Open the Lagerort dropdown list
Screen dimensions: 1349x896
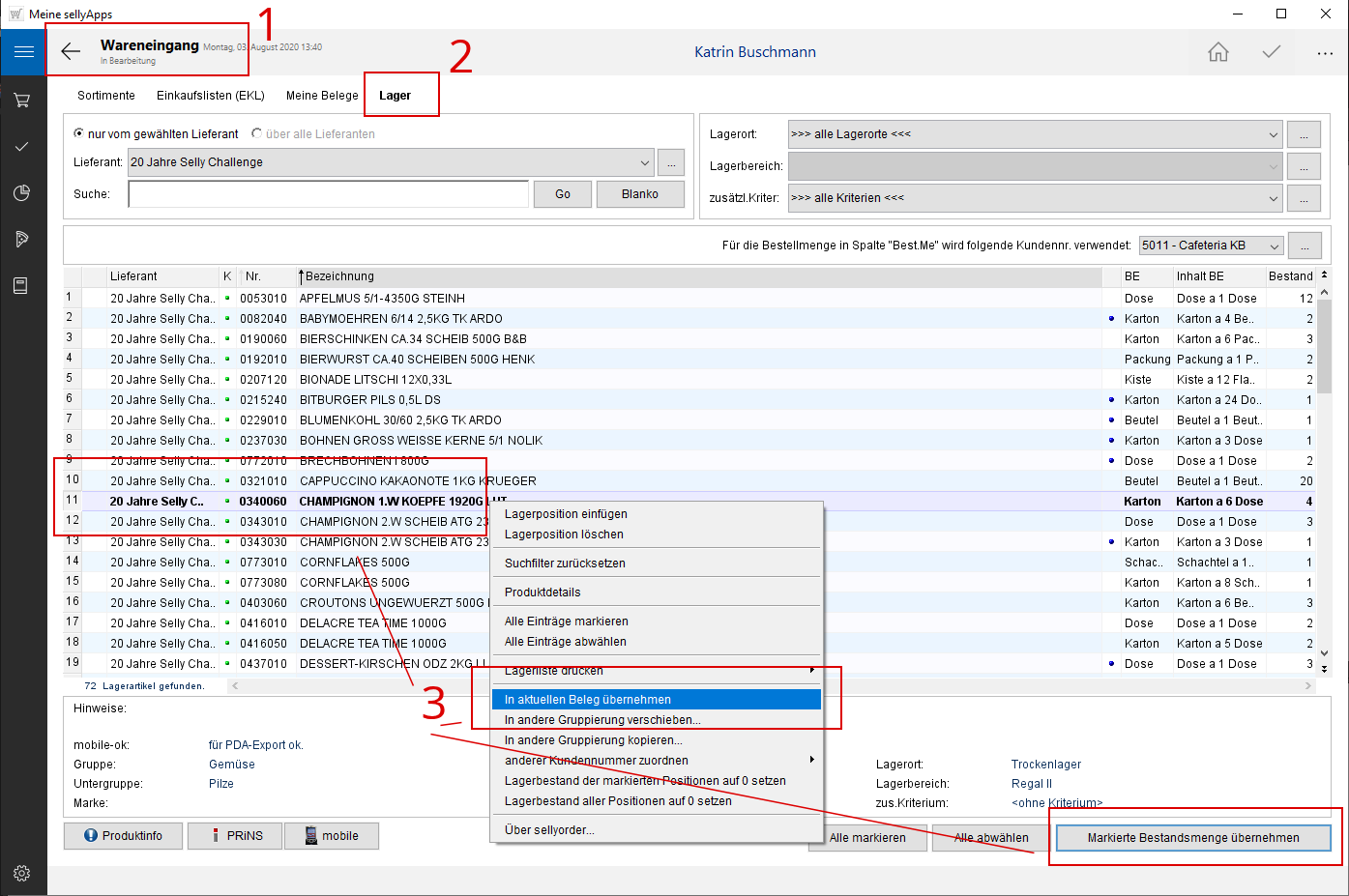[x=1273, y=134]
